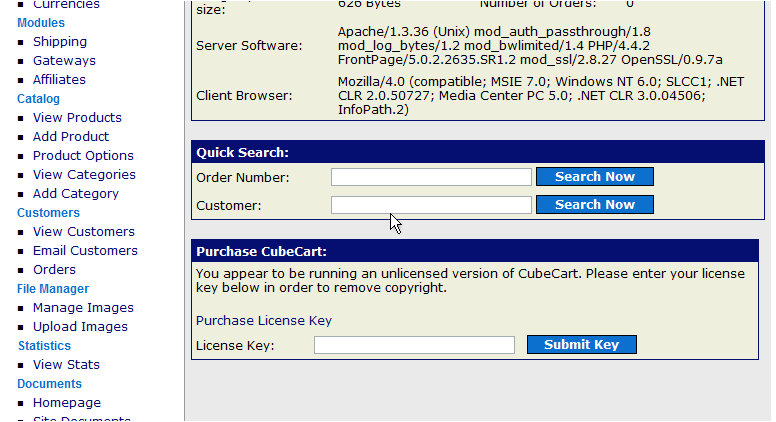Open View Customers page

pos(84,232)
